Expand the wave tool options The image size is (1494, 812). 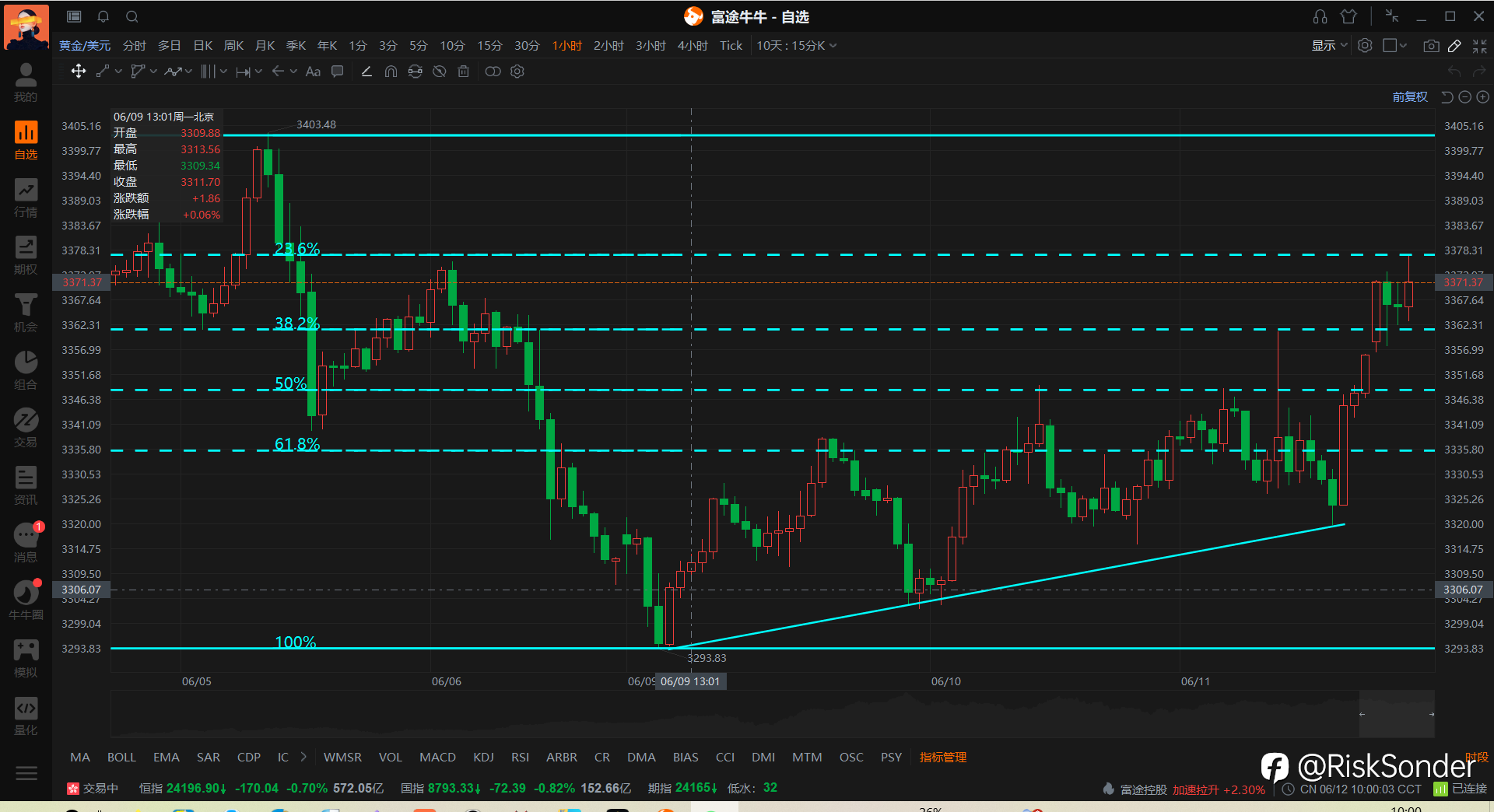(x=188, y=72)
